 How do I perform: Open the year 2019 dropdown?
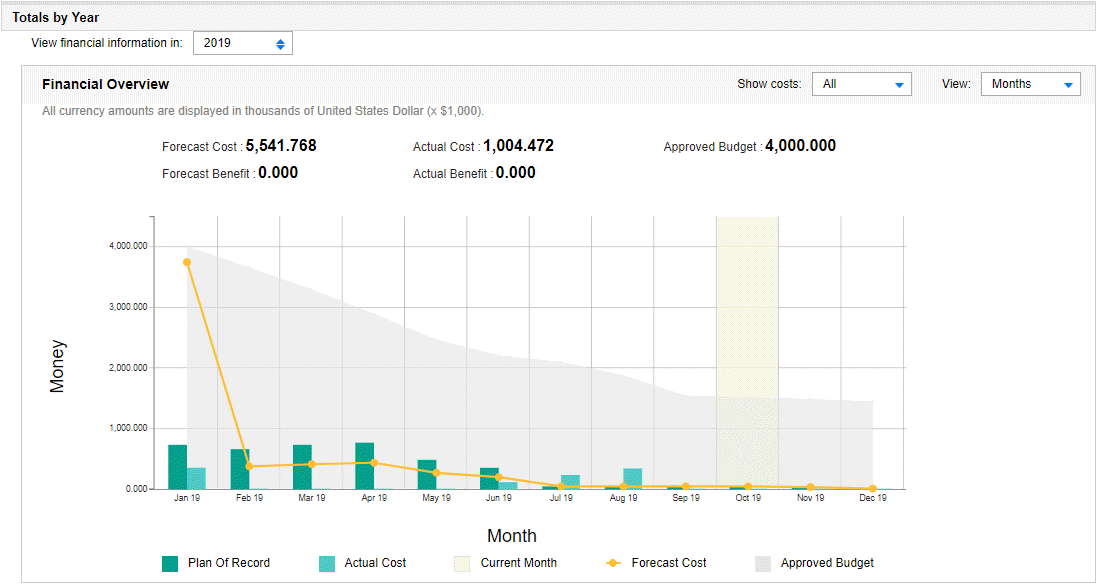pyautogui.click(x=243, y=44)
